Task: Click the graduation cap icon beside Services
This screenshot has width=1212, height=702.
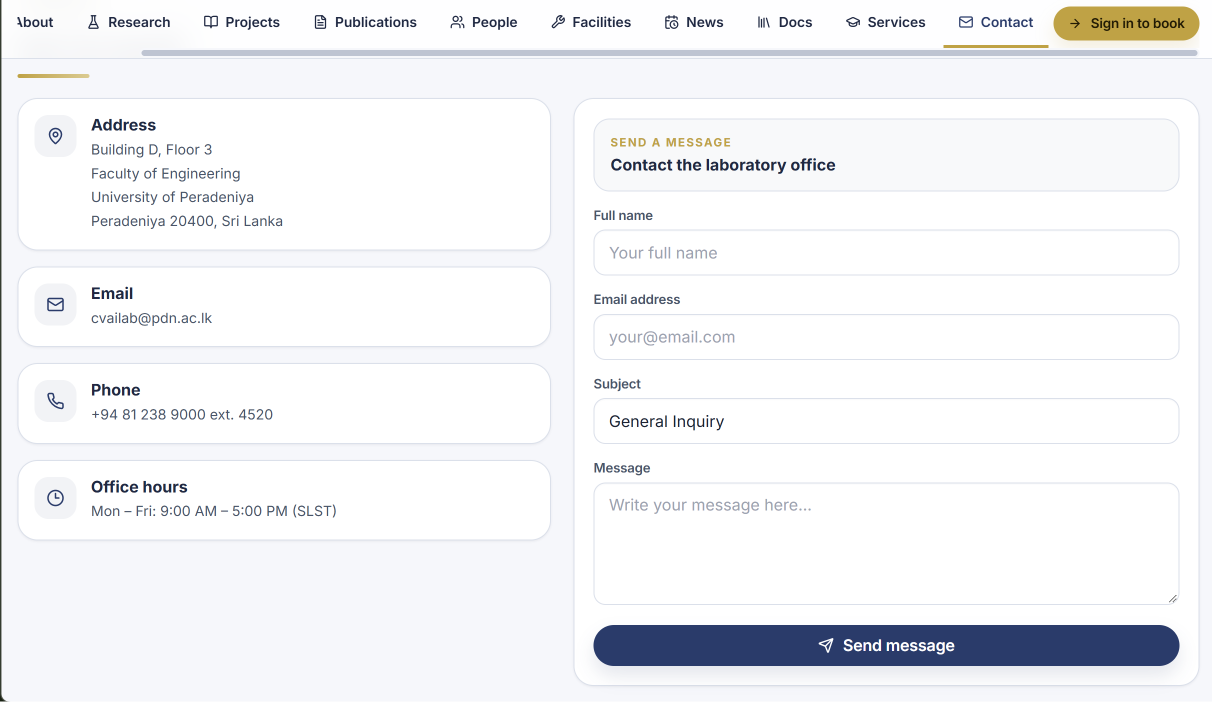Action: click(853, 22)
